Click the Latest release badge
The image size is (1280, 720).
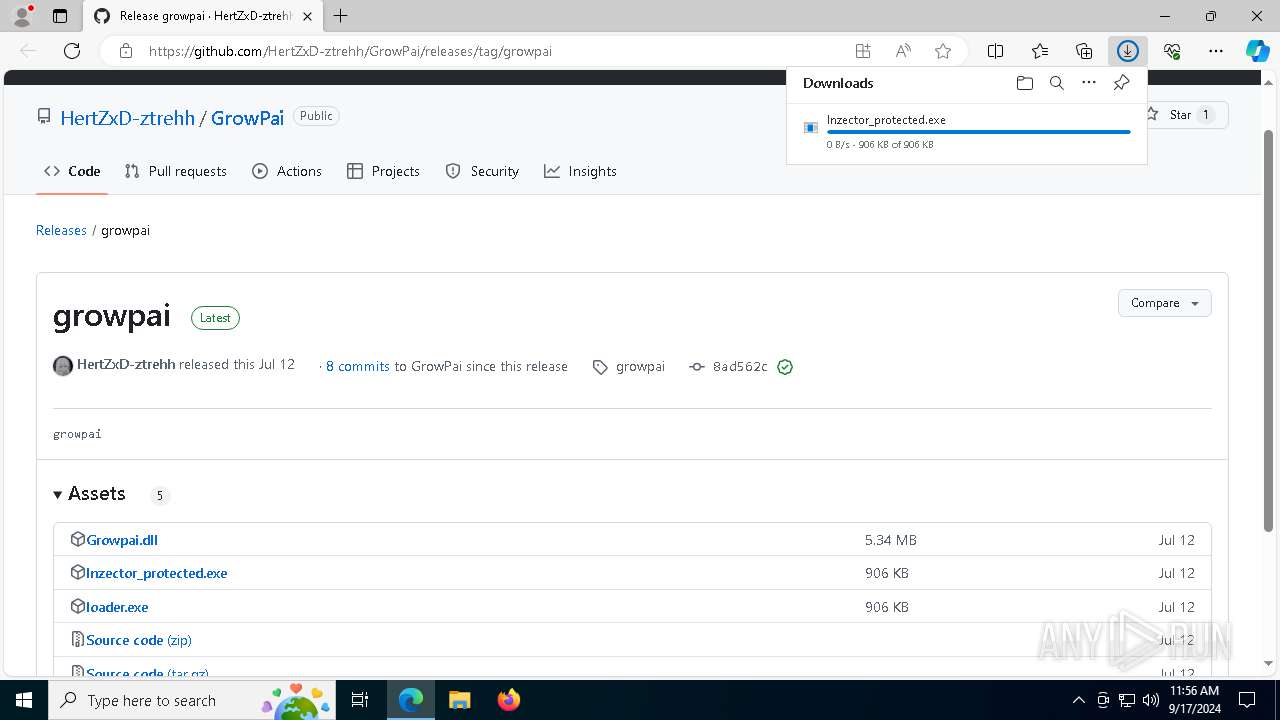pos(215,318)
